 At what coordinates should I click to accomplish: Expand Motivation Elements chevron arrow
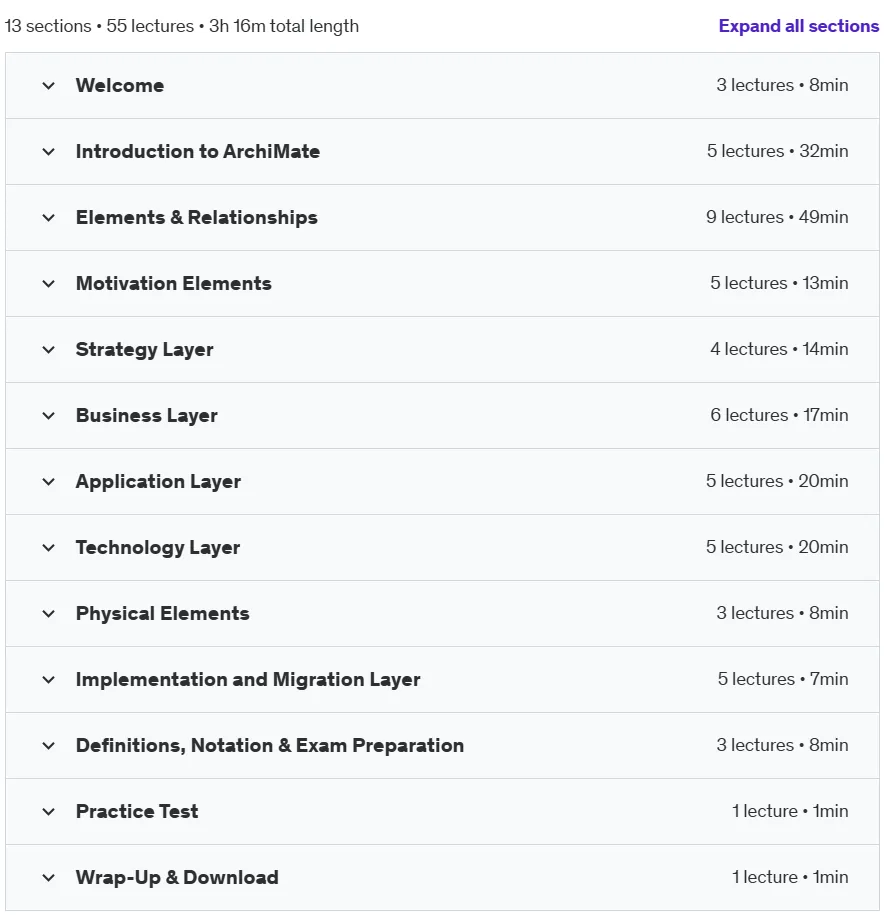tap(49, 284)
